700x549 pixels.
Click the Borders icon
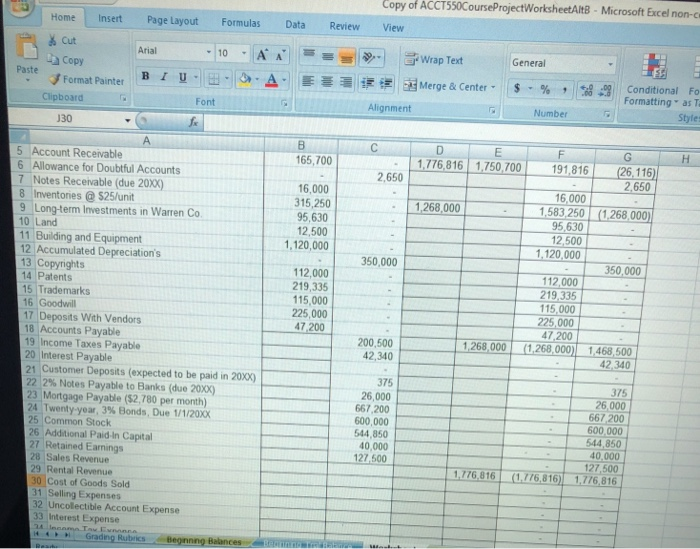point(214,79)
